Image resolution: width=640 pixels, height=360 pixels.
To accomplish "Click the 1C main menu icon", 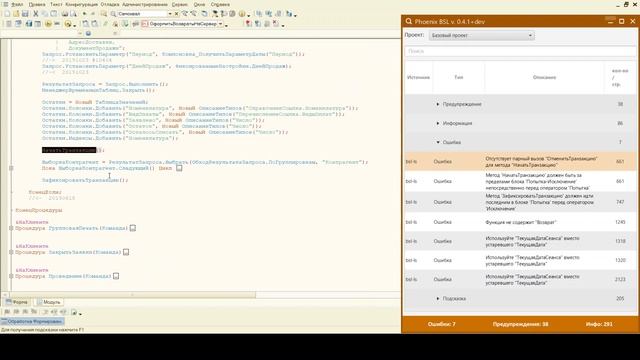I will tap(5, 4).
